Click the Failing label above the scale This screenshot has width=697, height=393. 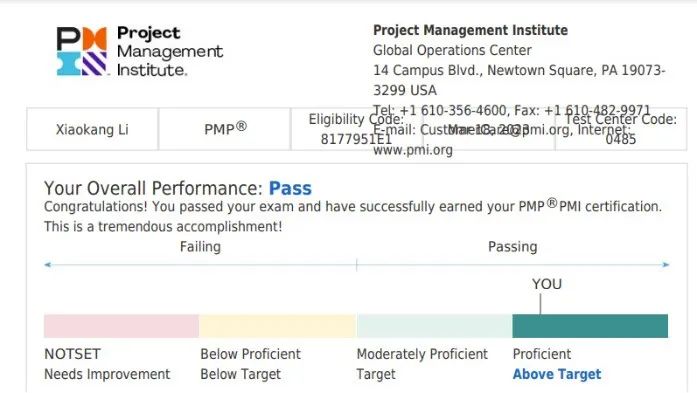click(200, 247)
